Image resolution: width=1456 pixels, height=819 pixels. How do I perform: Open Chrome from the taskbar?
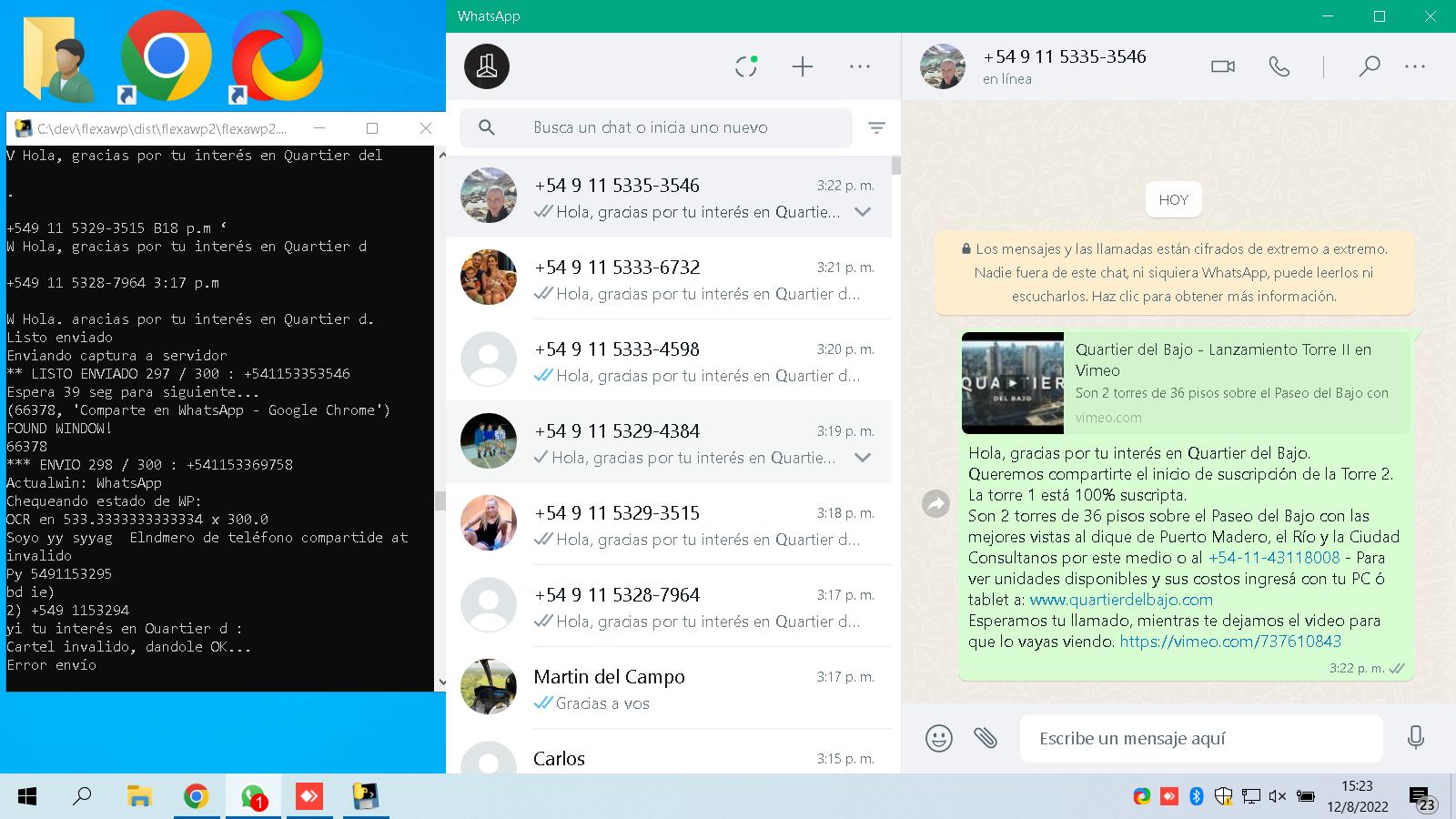[196, 797]
